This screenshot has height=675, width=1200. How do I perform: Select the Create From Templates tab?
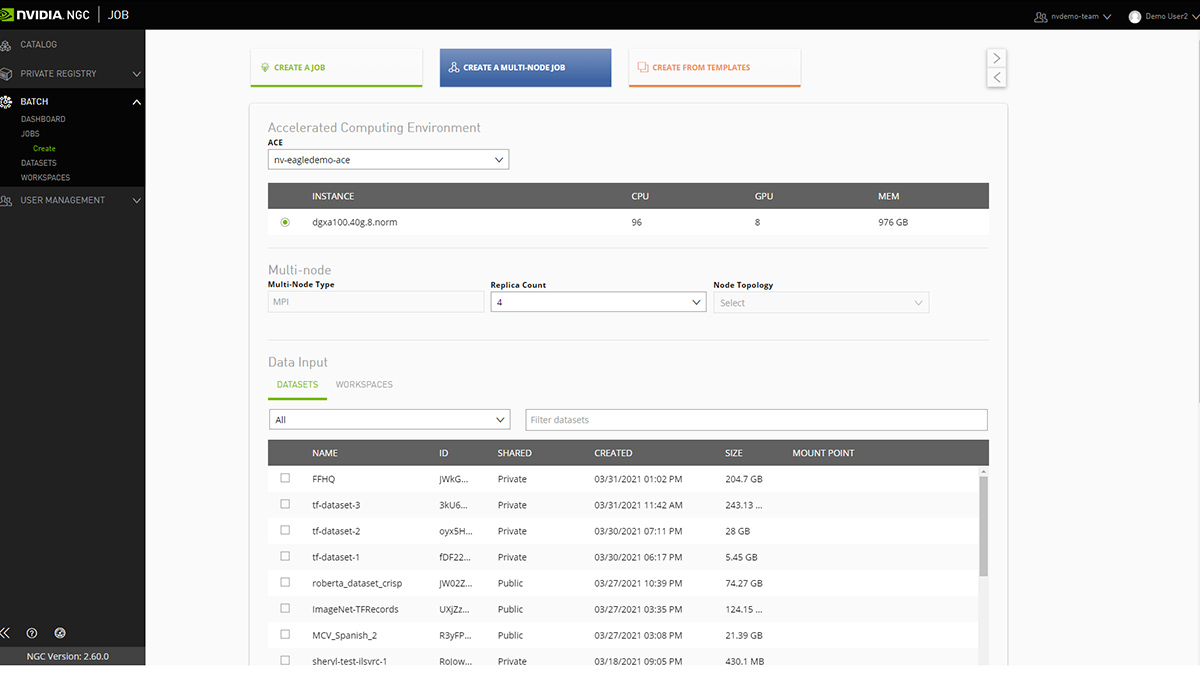click(714, 68)
